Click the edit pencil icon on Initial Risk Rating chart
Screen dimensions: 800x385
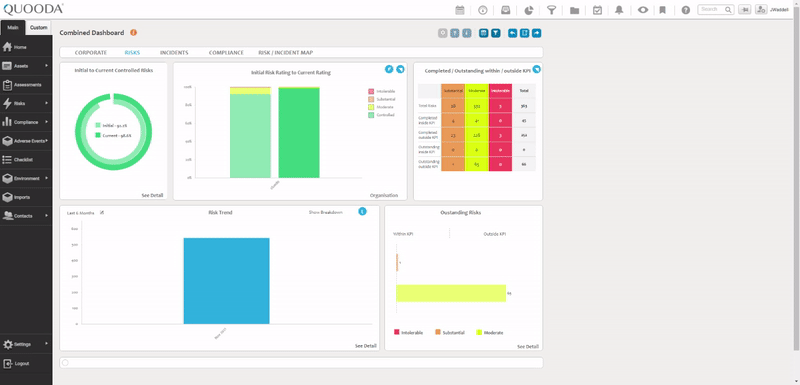tap(389, 69)
